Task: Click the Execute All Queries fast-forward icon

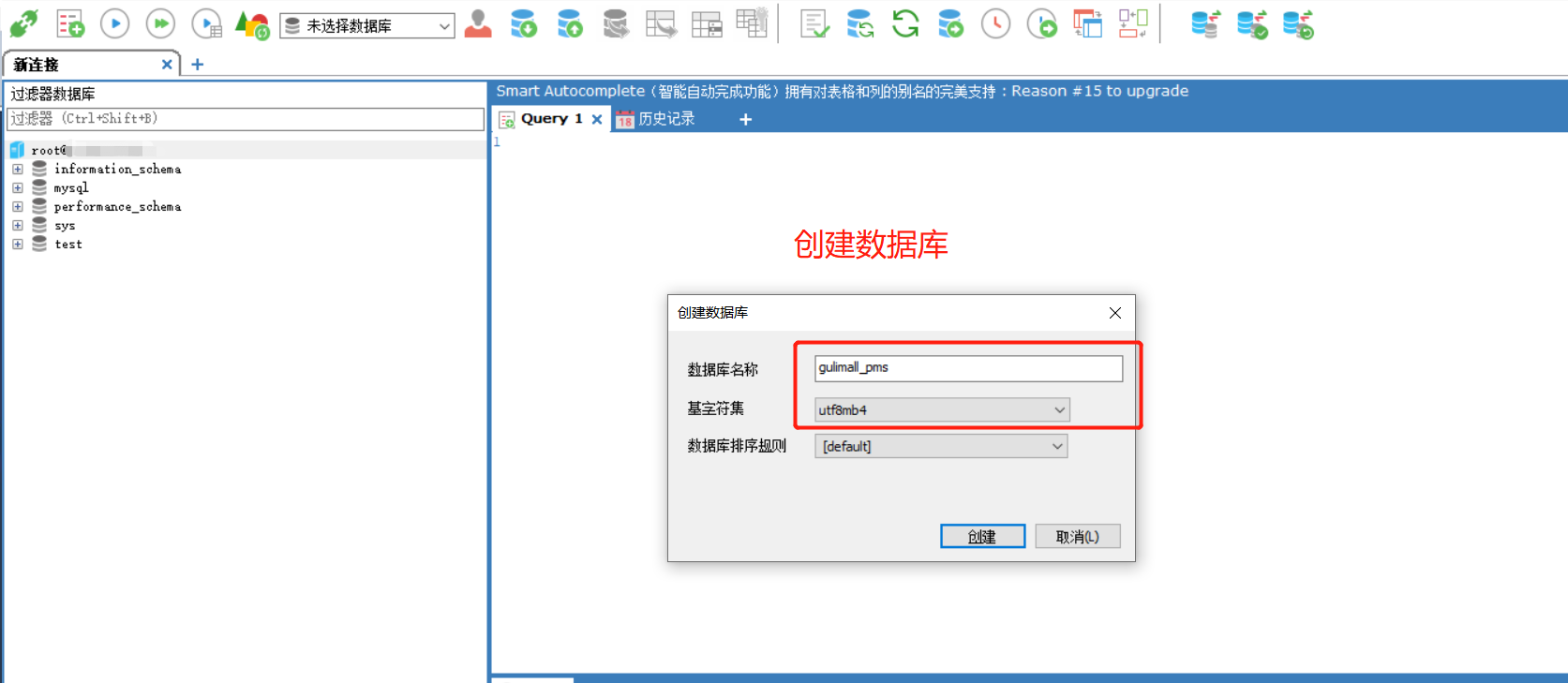Action: [161, 23]
